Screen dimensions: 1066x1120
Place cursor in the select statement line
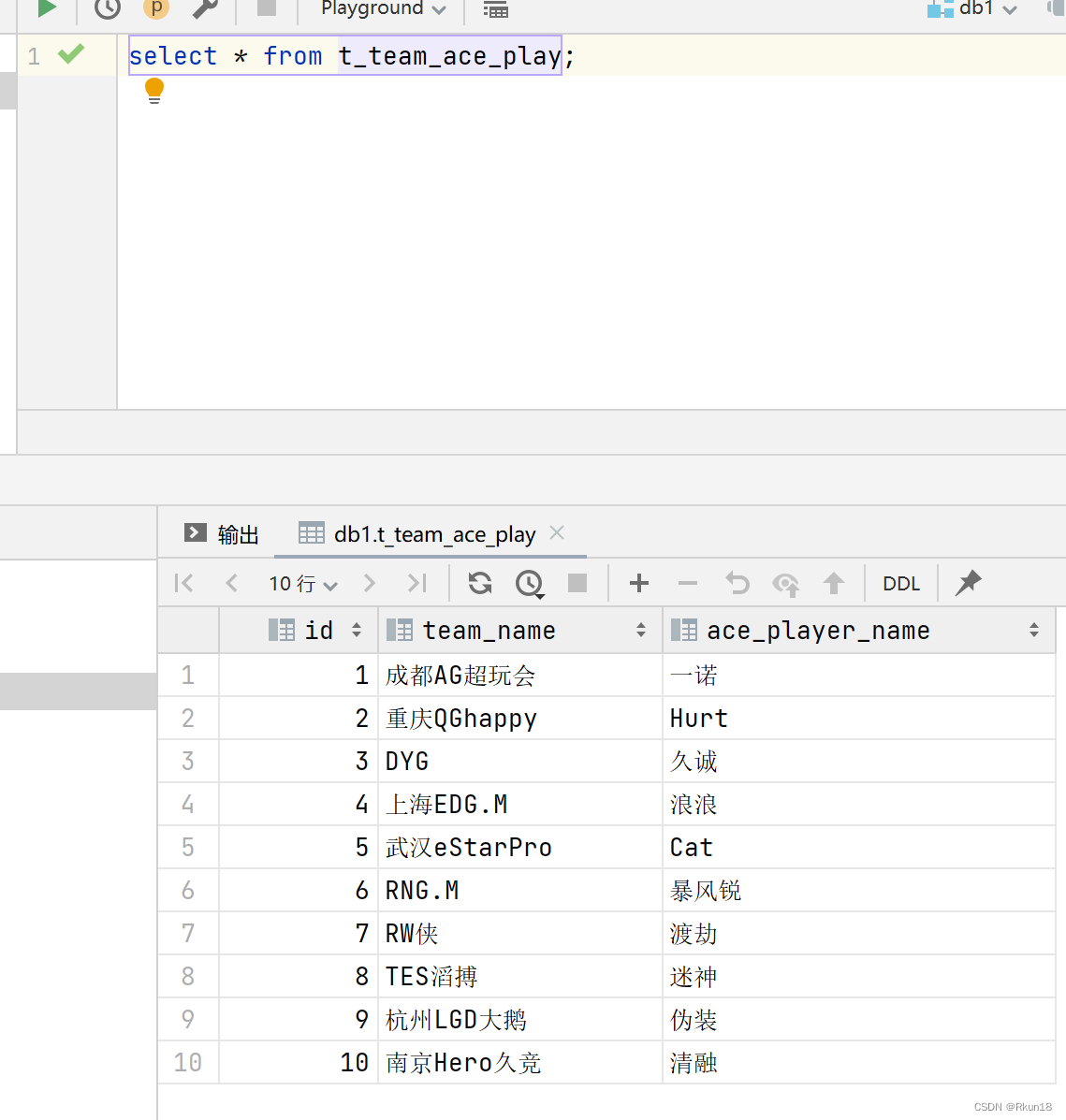pyautogui.click(x=352, y=56)
